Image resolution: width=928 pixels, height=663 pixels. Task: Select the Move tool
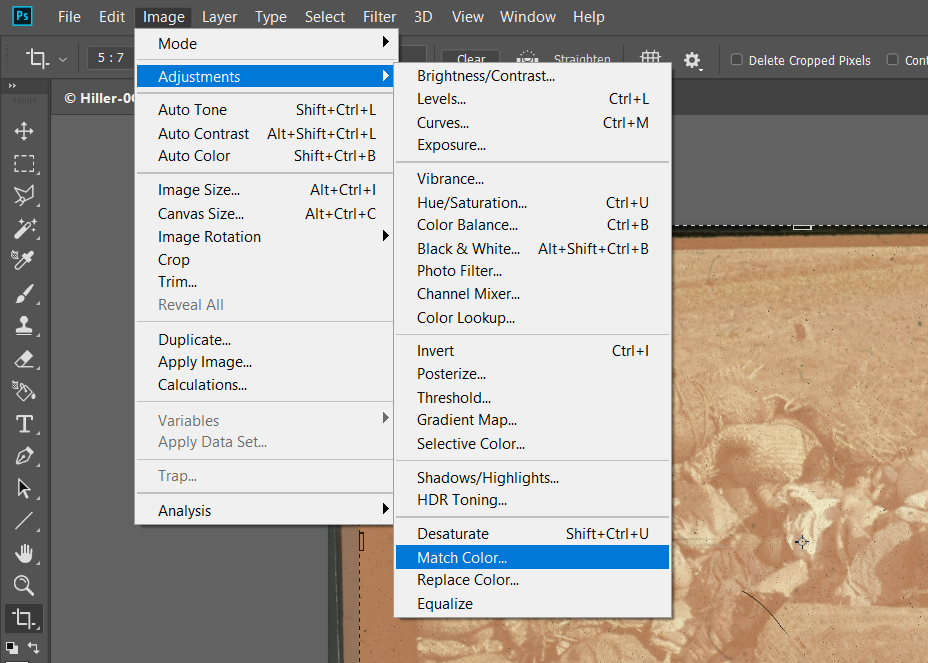(x=24, y=131)
